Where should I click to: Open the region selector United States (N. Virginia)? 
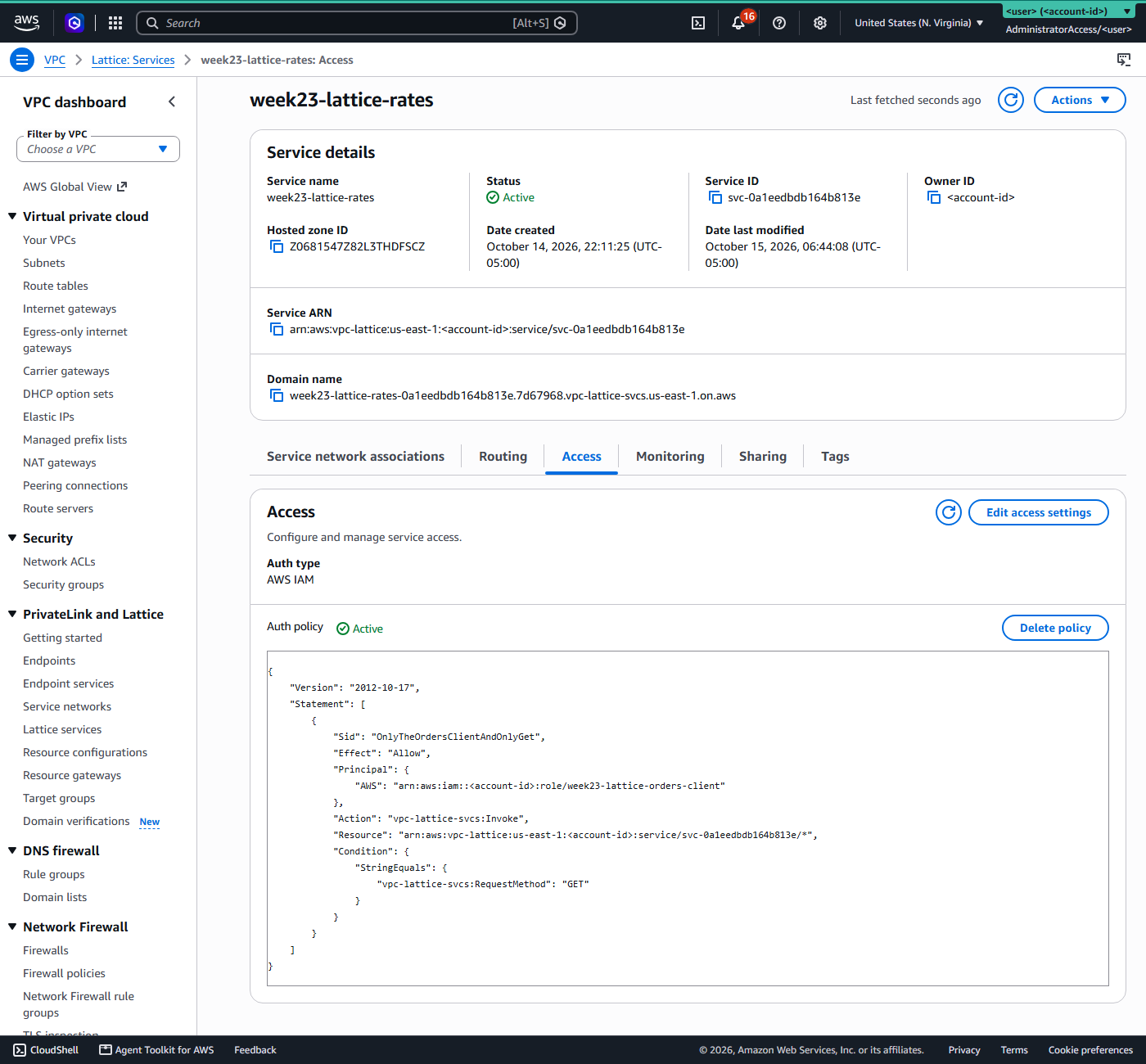[918, 23]
